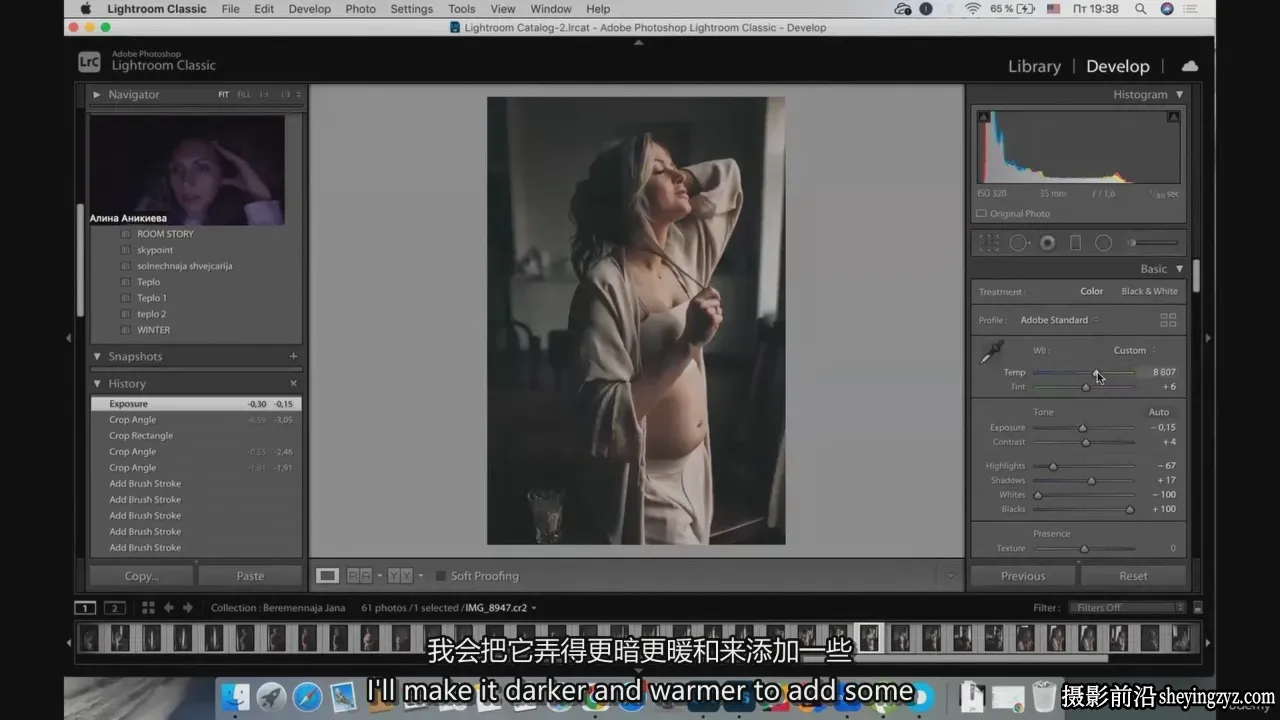Adjust the Shadows slider handle
1280x720 pixels.
(1091, 481)
